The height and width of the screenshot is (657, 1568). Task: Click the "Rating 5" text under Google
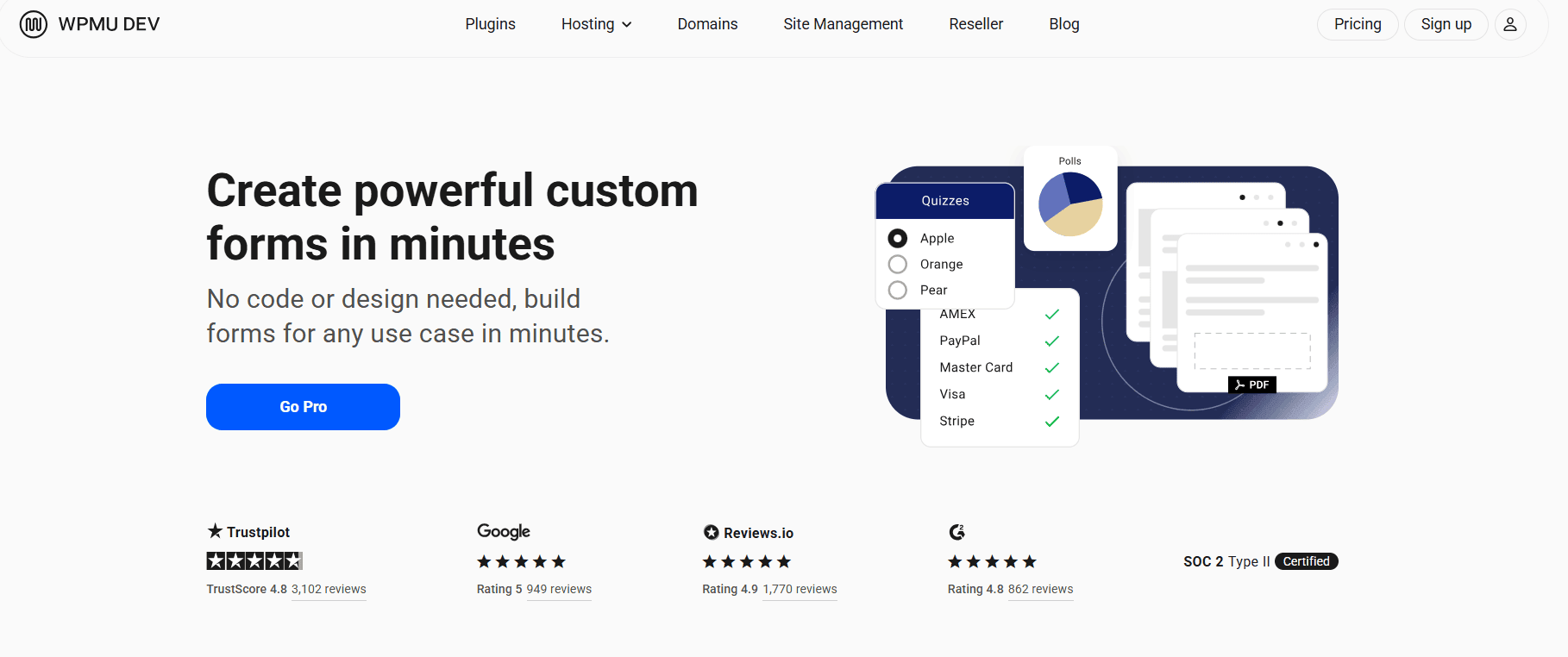tap(499, 590)
